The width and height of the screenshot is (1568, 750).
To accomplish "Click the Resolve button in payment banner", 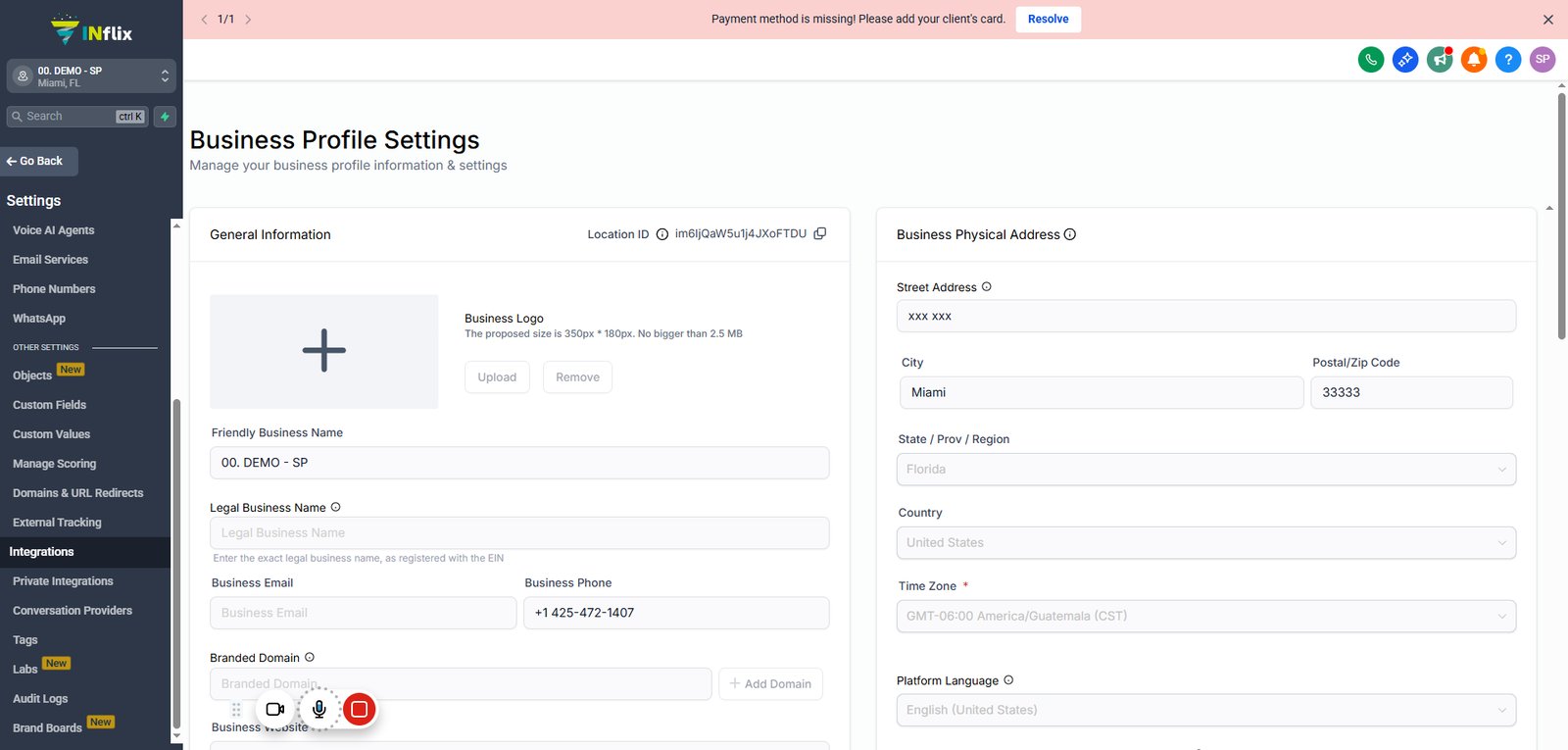I will 1048,19.
